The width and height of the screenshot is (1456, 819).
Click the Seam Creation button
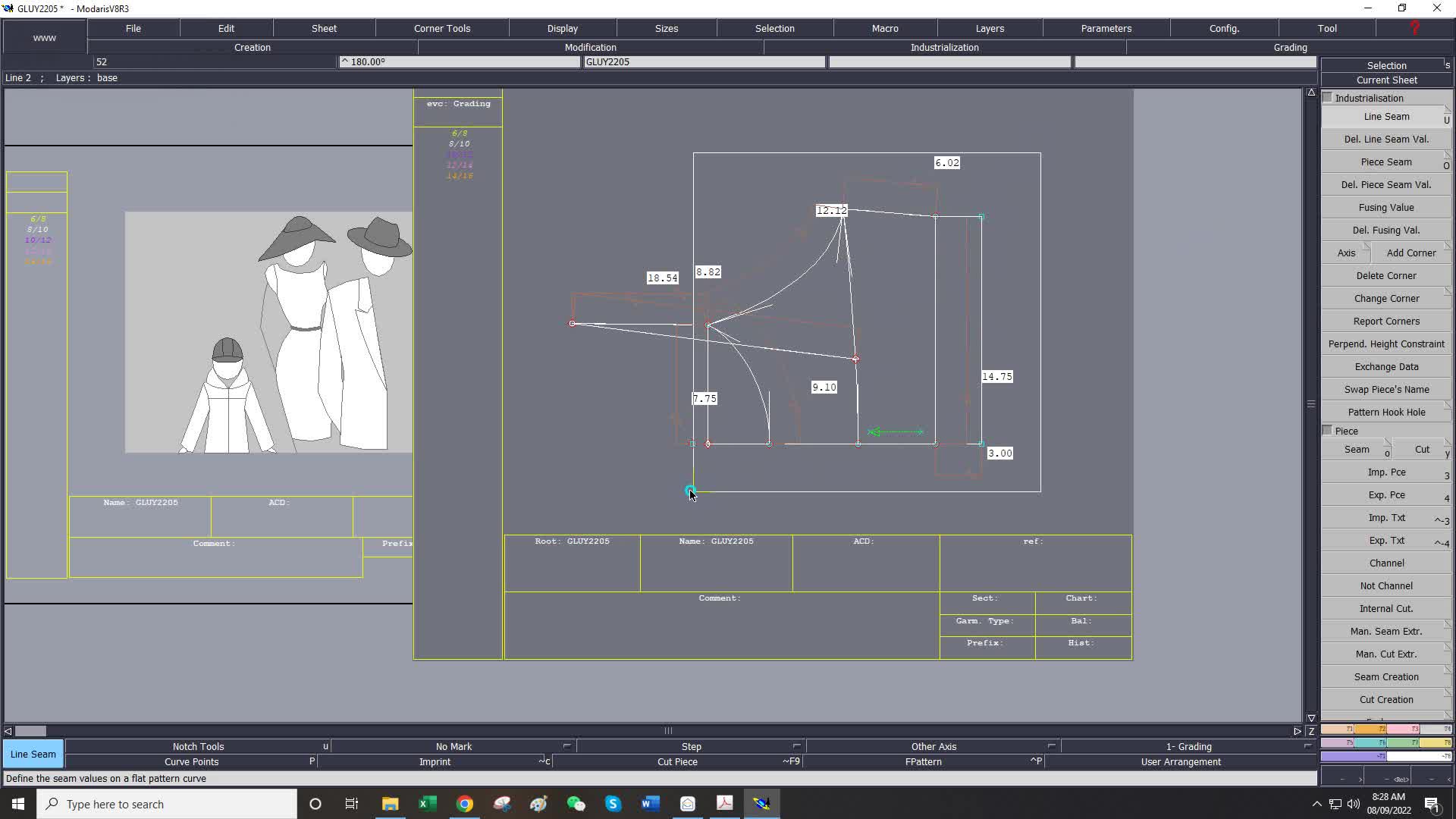tap(1386, 676)
